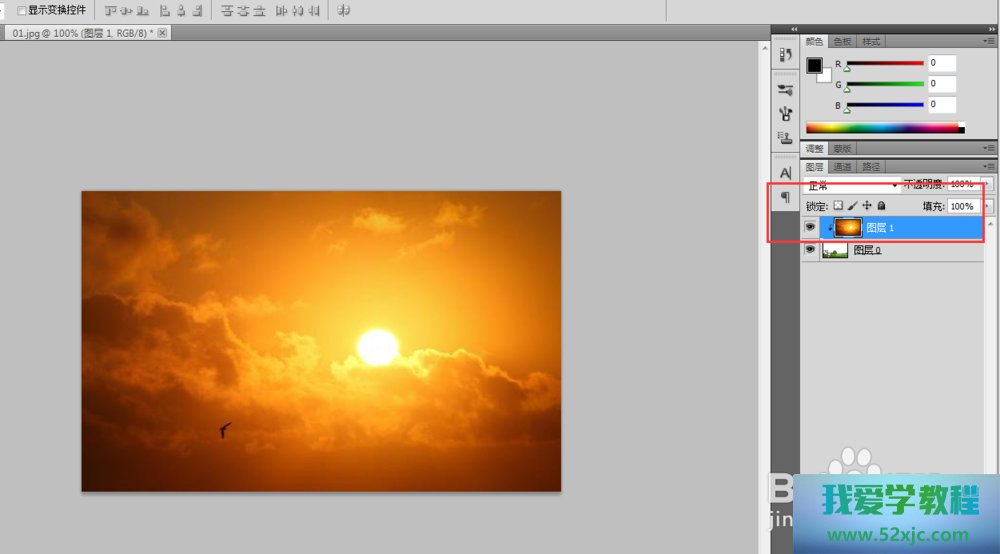
Task: Open the Color panel options menu
Action: click(x=990, y=42)
